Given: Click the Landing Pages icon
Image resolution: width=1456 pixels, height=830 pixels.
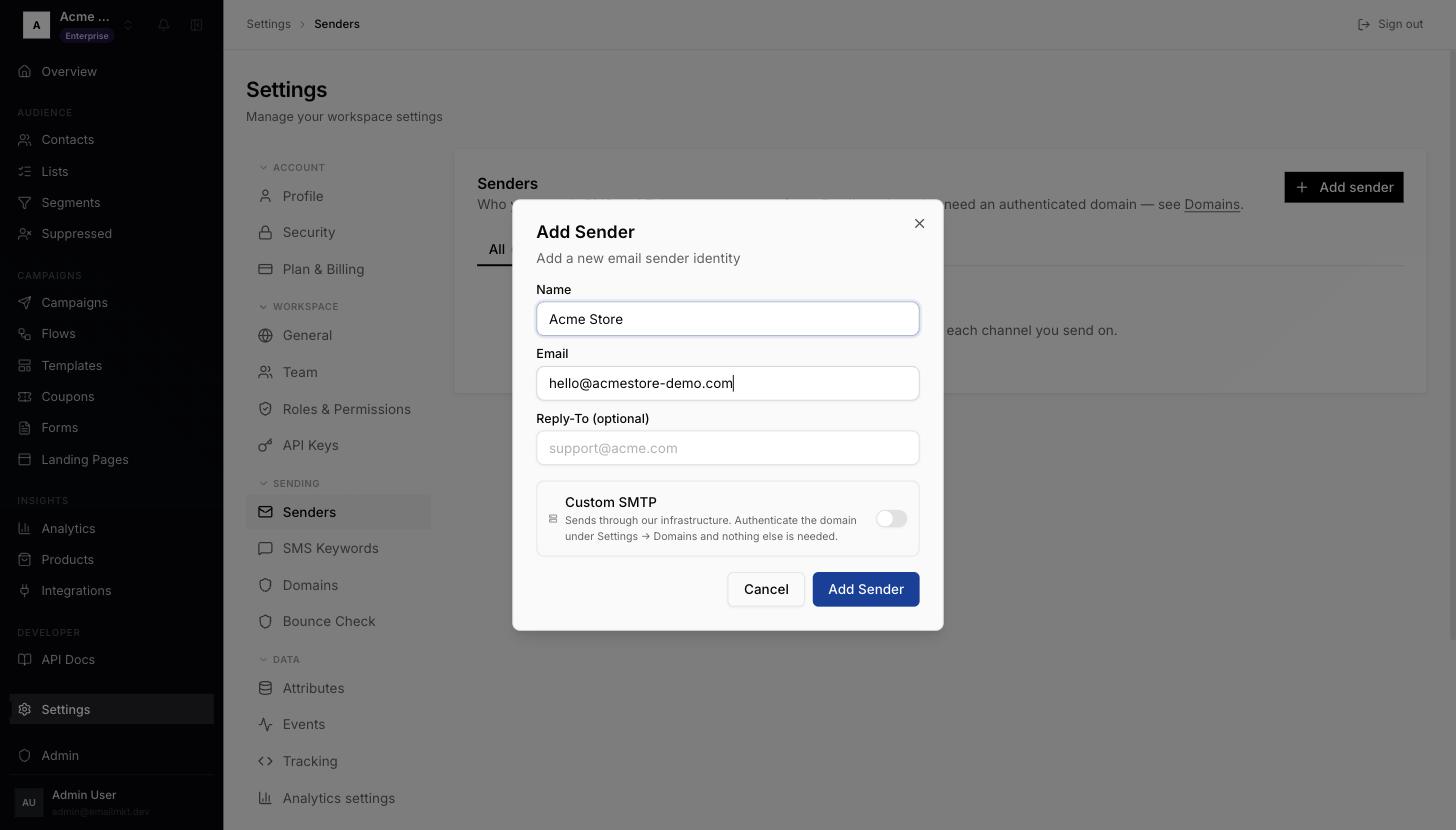Looking at the screenshot, I should click(25, 459).
